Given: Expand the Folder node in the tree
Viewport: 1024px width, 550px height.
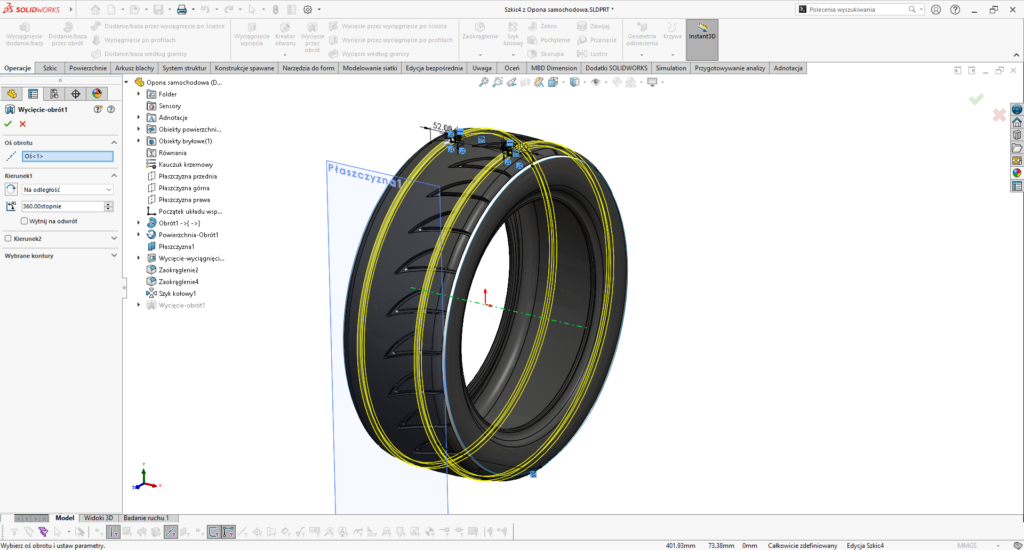Looking at the screenshot, I should (138, 94).
